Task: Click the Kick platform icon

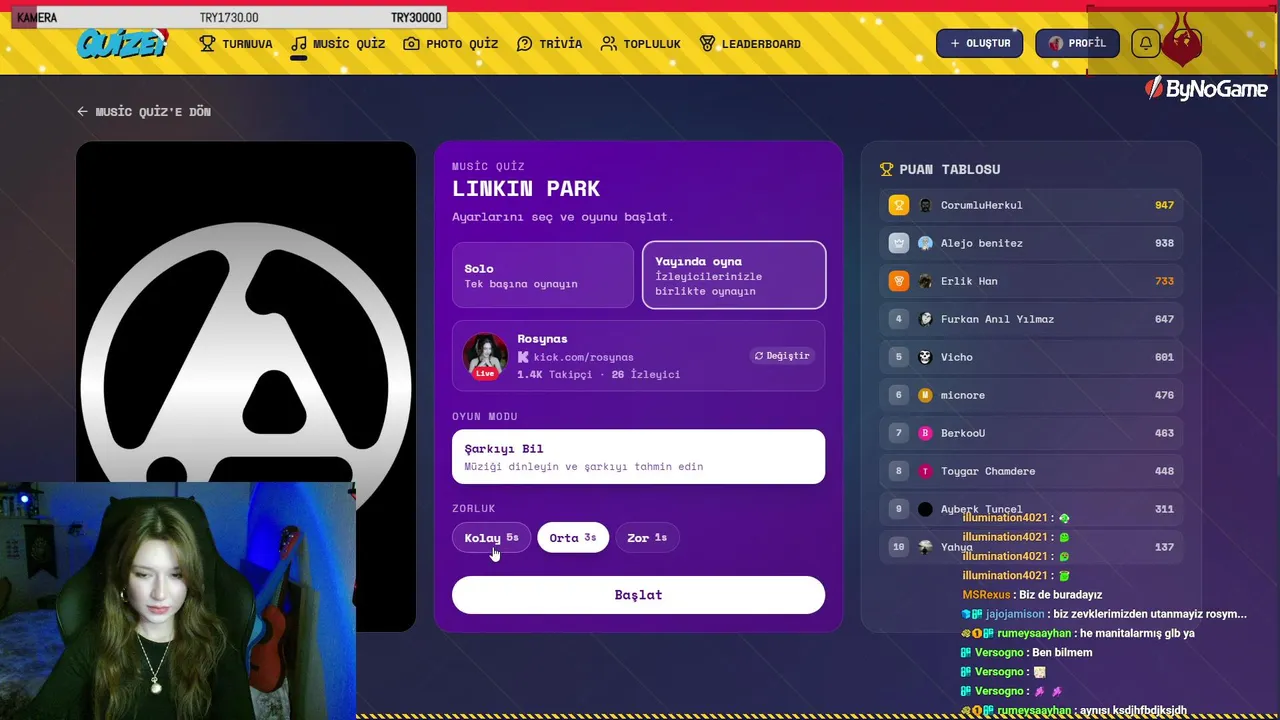Action: pyautogui.click(x=523, y=357)
